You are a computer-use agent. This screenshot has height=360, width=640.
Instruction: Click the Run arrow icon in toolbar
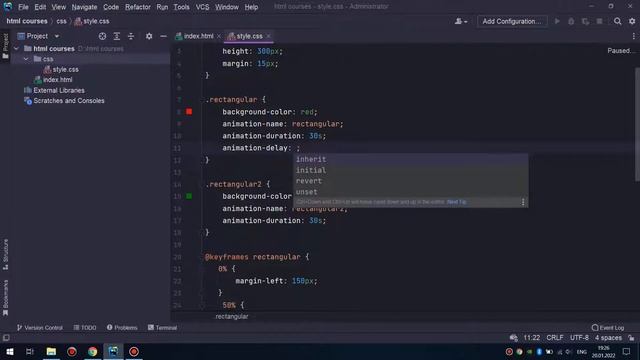pyautogui.click(x=557, y=21)
